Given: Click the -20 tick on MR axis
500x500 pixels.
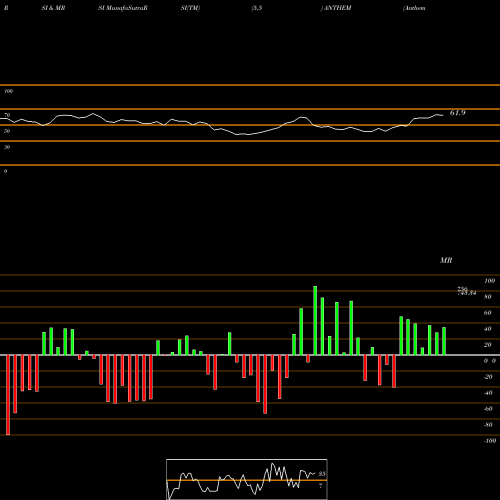Looking at the screenshot, I should coord(488,377).
